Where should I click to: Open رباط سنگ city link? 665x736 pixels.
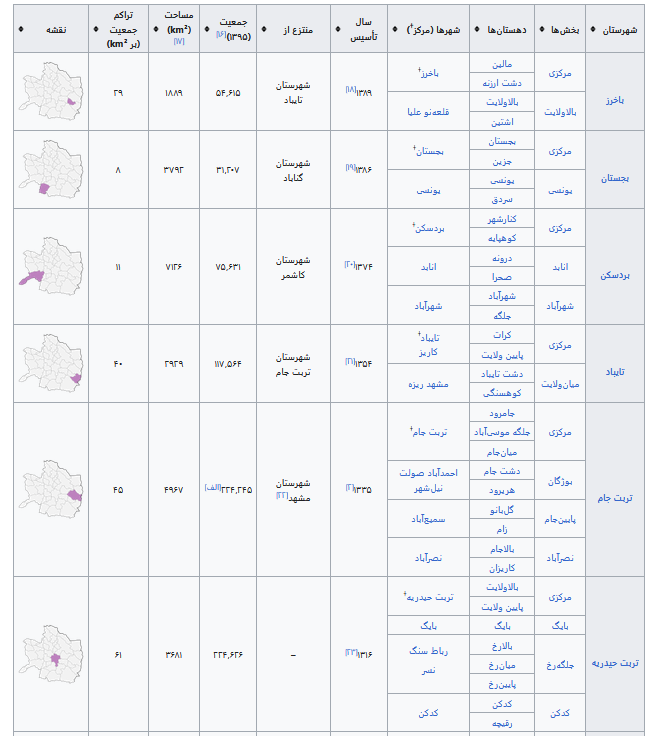[x=428, y=650]
